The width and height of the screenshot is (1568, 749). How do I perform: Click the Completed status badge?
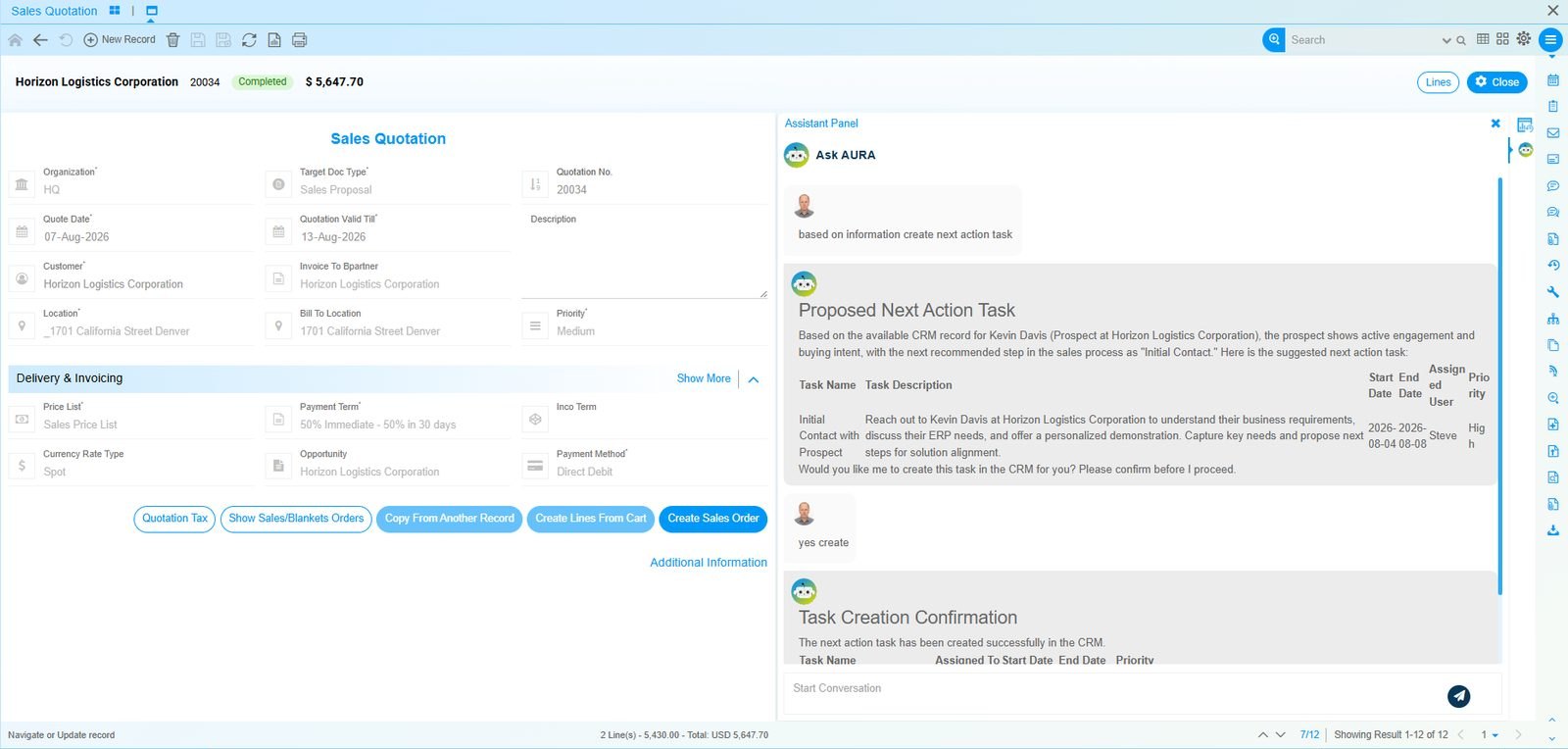263,82
